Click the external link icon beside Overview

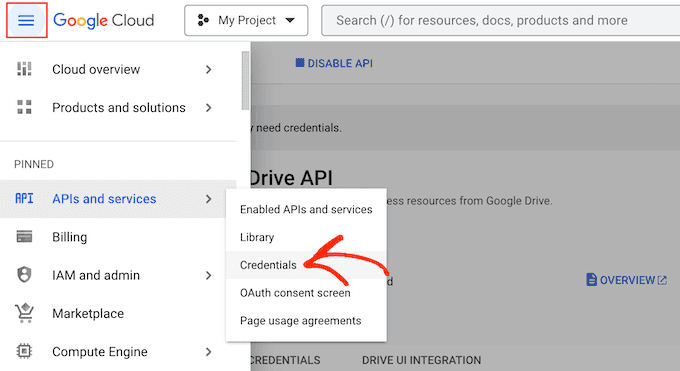click(662, 280)
